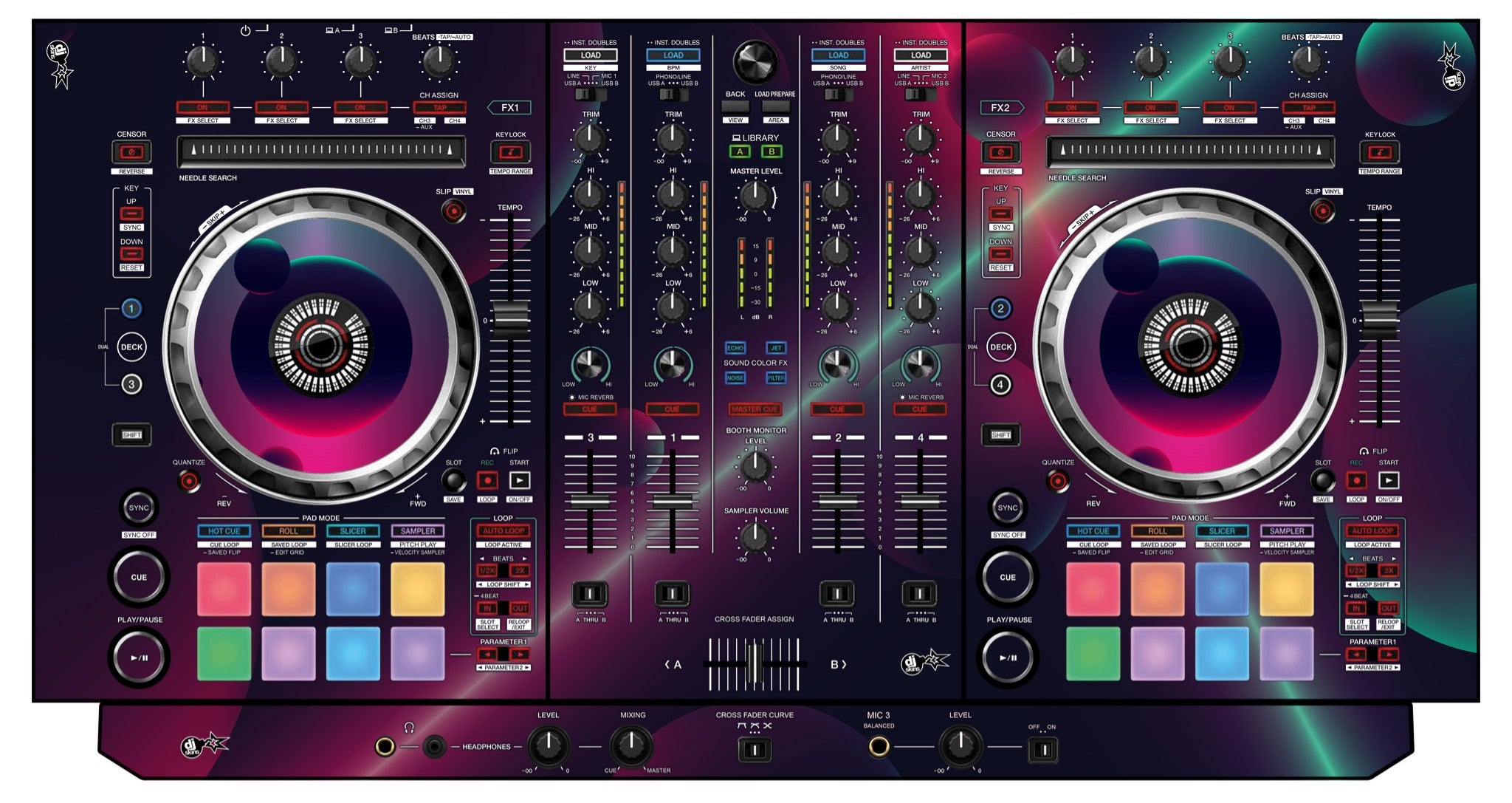Hit the left deck CUE button
Viewport: 1512px width, 803px height.
click(x=139, y=577)
